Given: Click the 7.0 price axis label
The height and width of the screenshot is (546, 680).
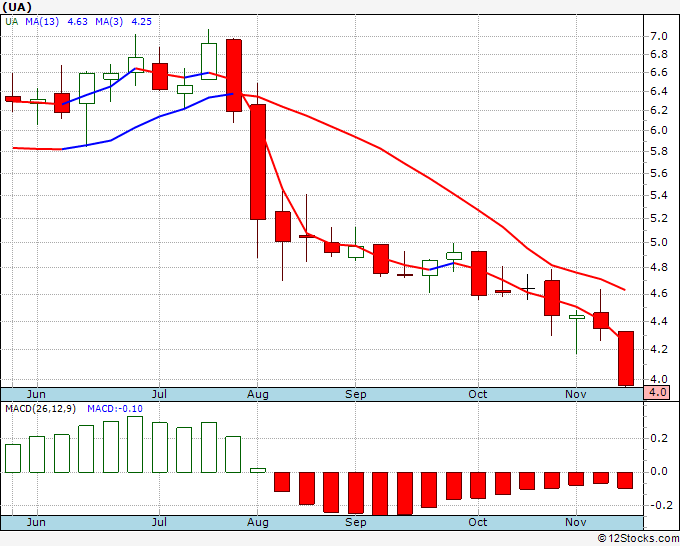Looking at the screenshot, I should coord(658,36).
